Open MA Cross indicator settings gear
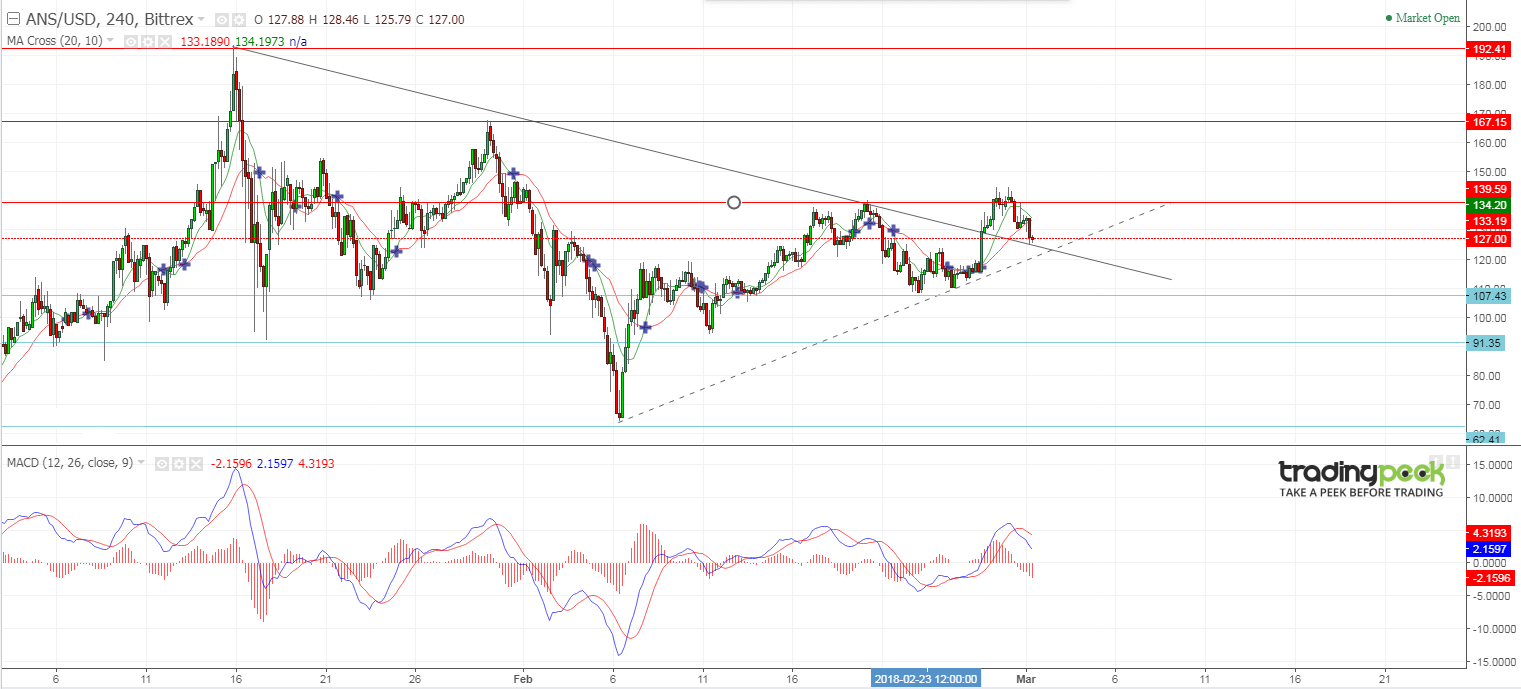The height and width of the screenshot is (689, 1521). [147, 41]
